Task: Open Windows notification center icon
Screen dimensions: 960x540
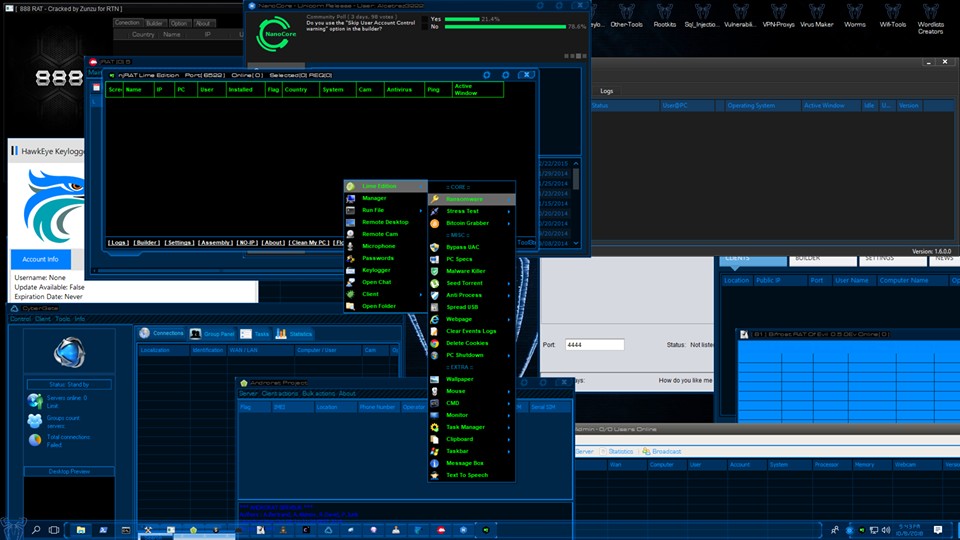Action: click(x=938, y=530)
